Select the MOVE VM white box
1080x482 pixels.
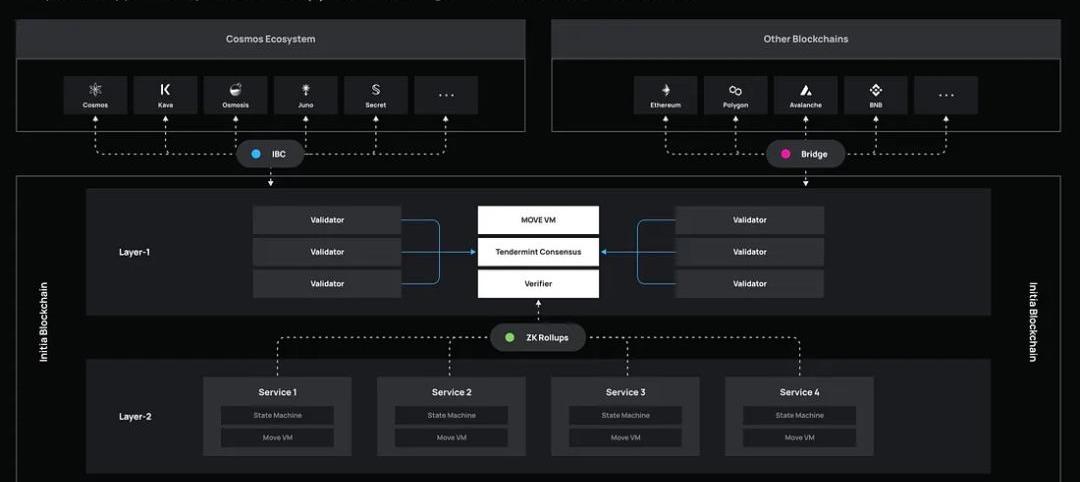tap(539, 220)
